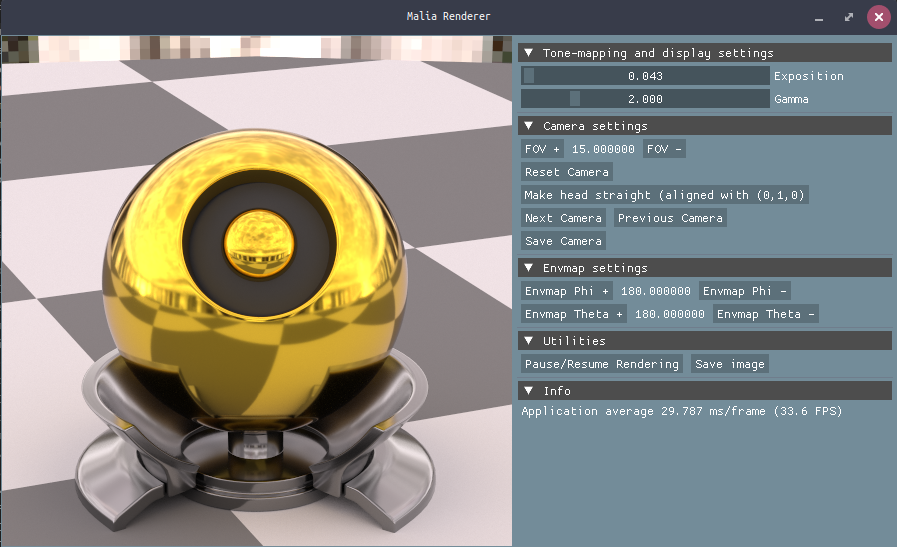Click the Exposition label
Image resolution: width=897 pixels, height=547 pixels.
808,76
